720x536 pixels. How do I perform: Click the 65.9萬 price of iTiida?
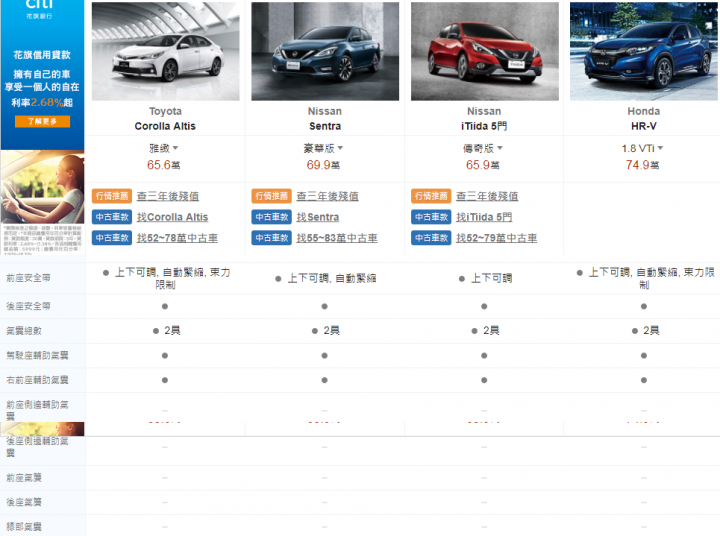pos(483,165)
